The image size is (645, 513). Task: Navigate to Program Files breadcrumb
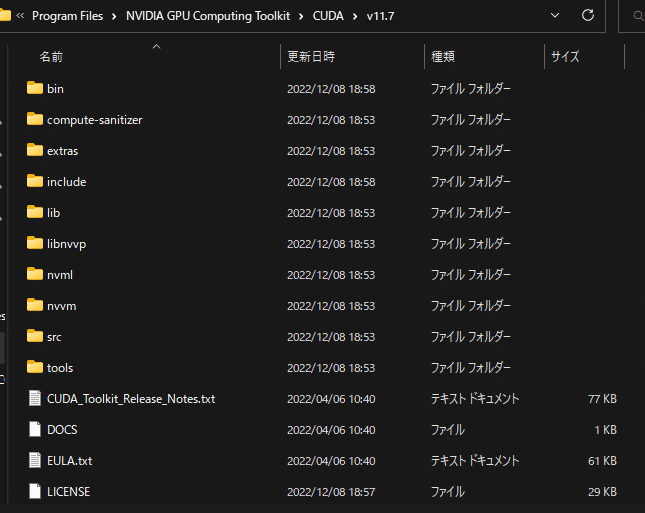pyautogui.click(x=67, y=16)
